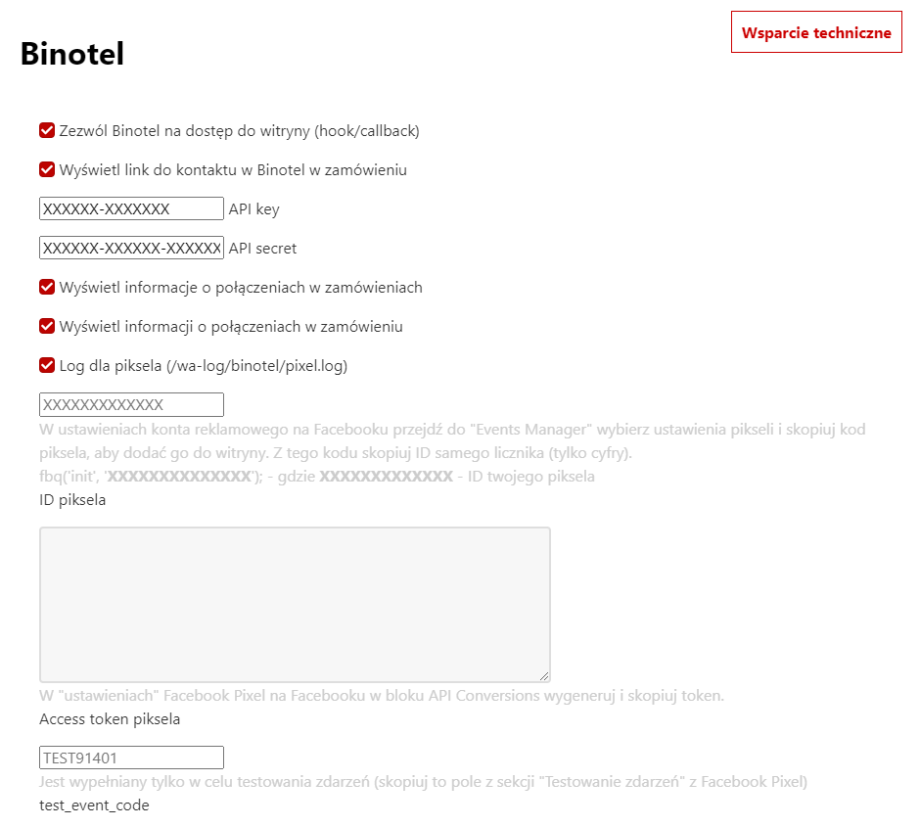Click the 'test_event_code' label
The width and height of the screenshot is (920, 827).
tap(94, 805)
